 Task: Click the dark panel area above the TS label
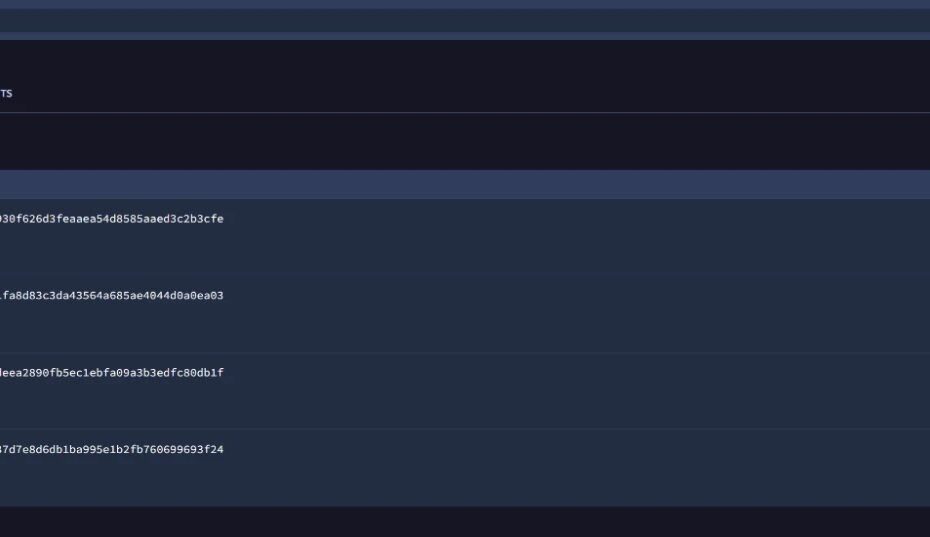[465, 60]
